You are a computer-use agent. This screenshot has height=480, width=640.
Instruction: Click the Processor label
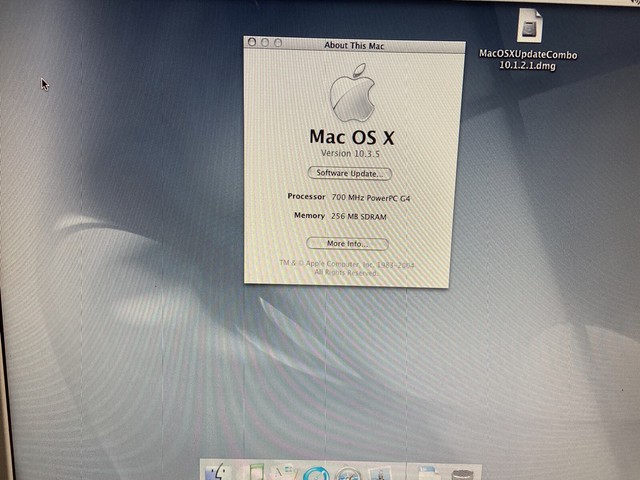[306, 196]
